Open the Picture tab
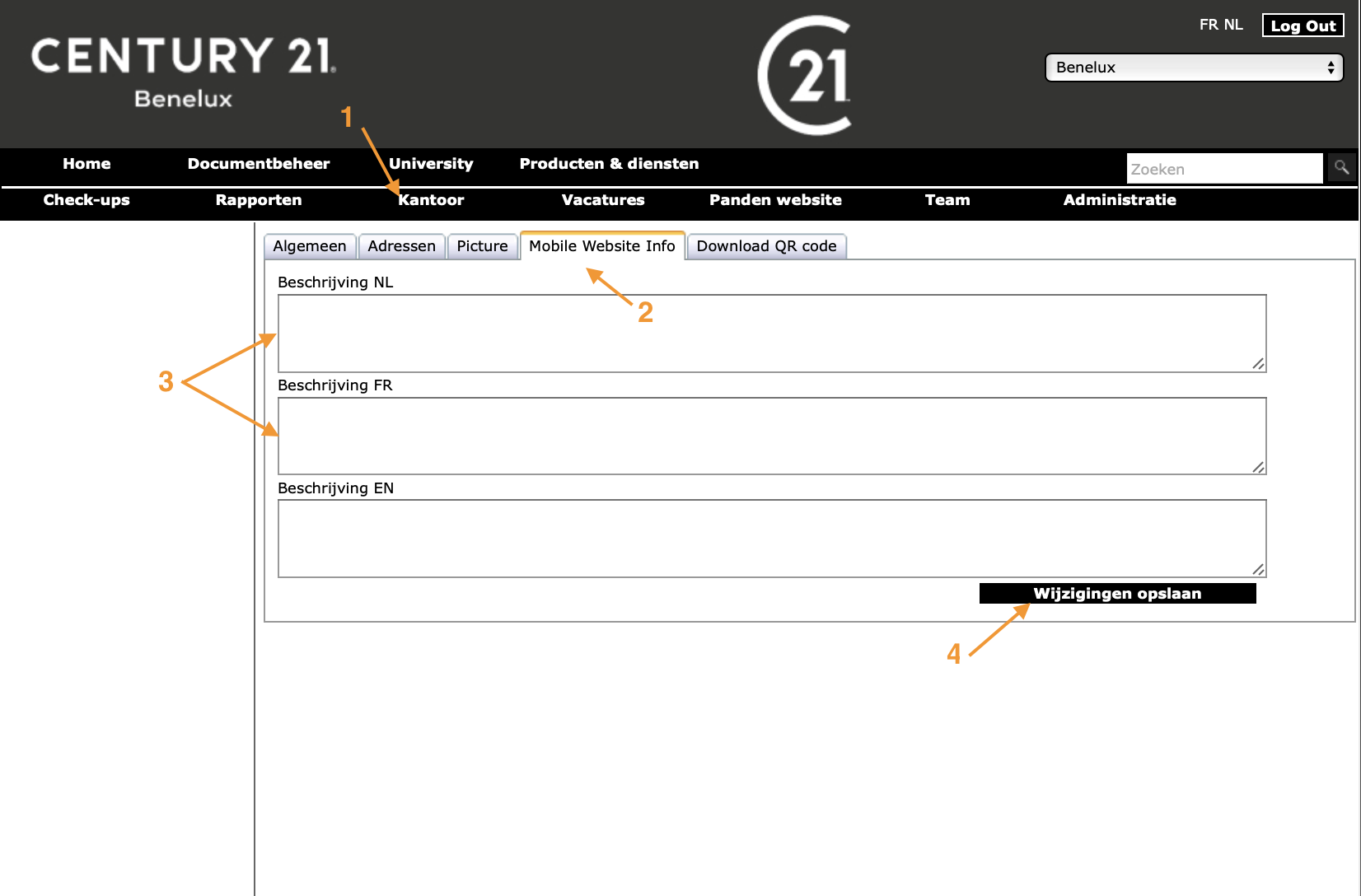 pyautogui.click(x=482, y=246)
